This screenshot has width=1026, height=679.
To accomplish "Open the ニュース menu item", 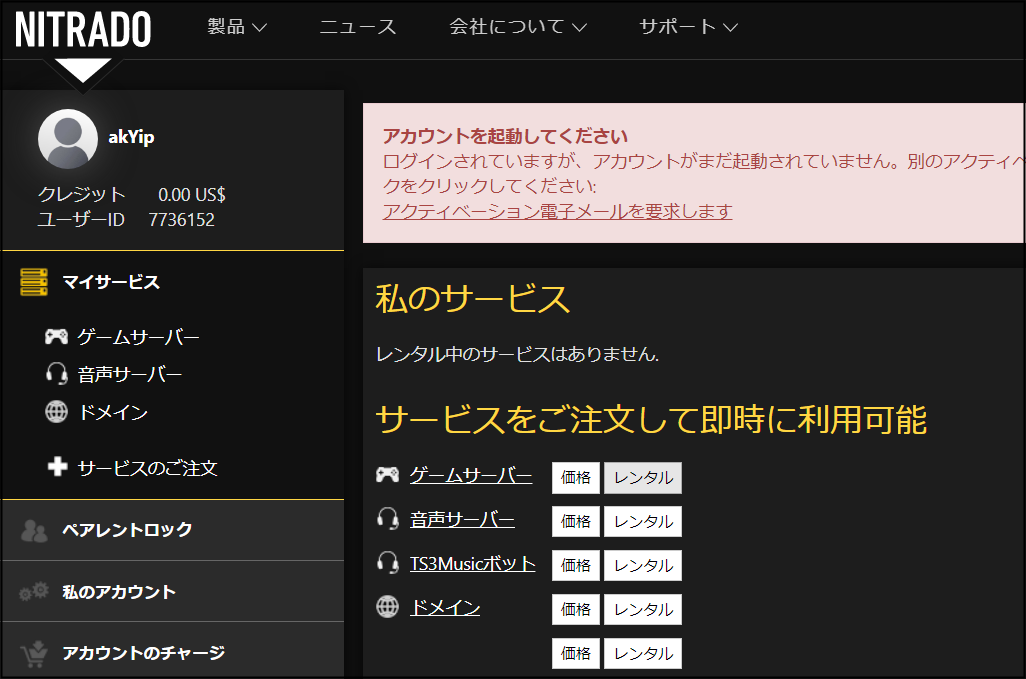I will tap(358, 27).
